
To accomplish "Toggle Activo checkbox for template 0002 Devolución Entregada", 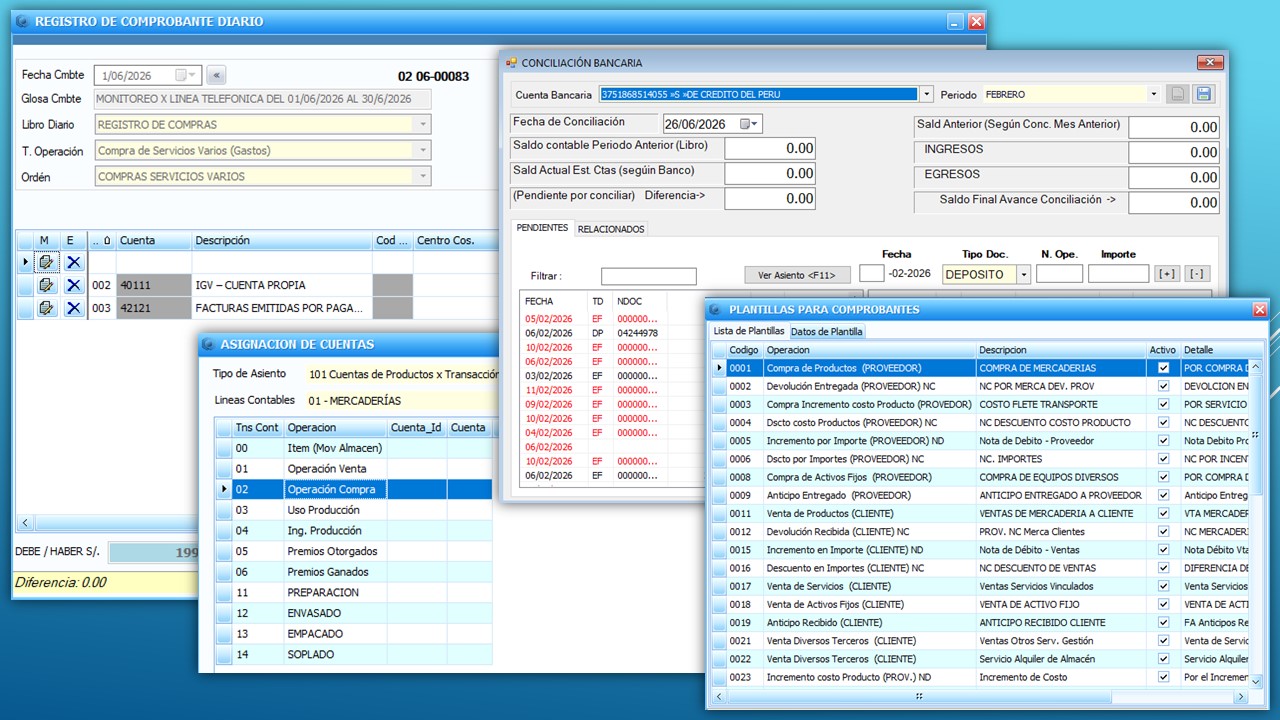I will tap(1163, 386).
